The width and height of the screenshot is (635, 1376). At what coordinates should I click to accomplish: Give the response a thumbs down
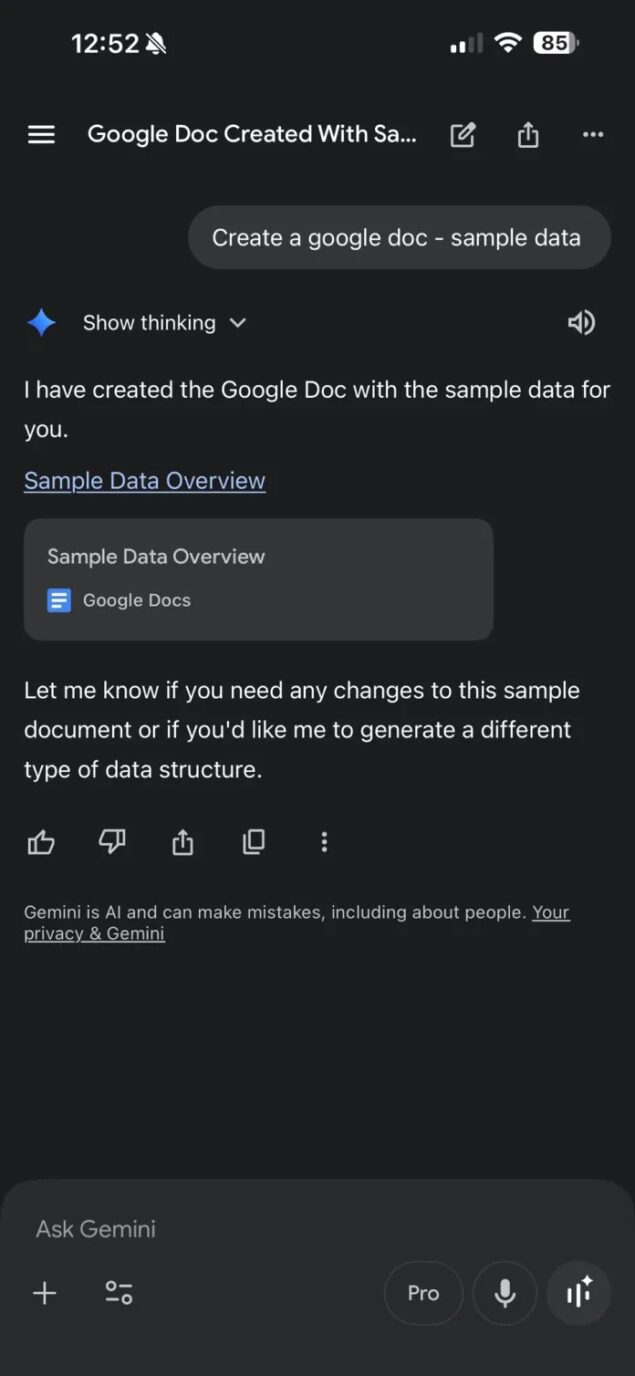click(112, 842)
